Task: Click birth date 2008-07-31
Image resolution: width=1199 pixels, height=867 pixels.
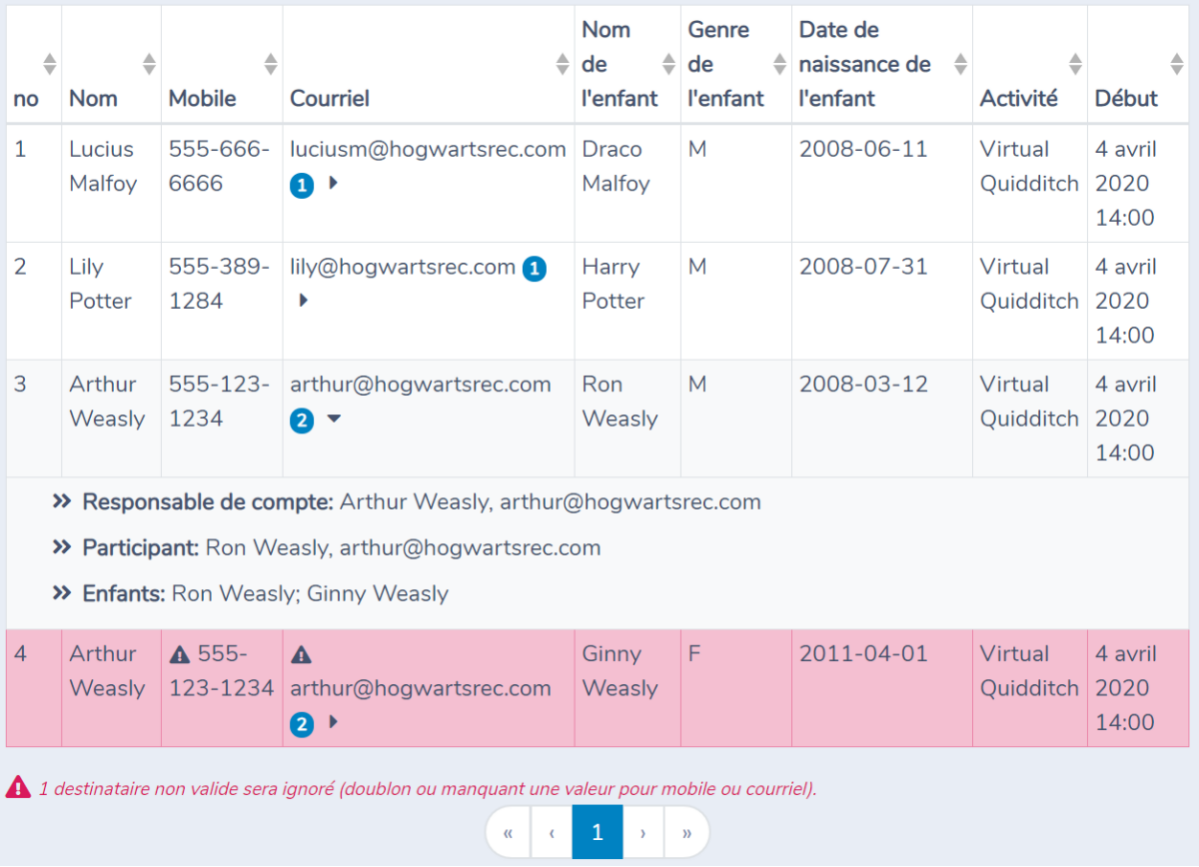Action: pyautogui.click(x=863, y=267)
